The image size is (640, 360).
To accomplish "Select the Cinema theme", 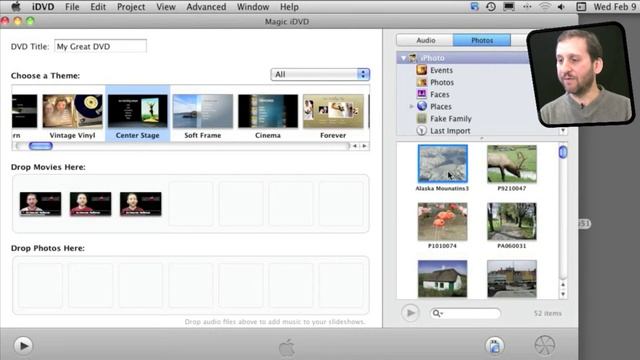I will (x=268, y=116).
